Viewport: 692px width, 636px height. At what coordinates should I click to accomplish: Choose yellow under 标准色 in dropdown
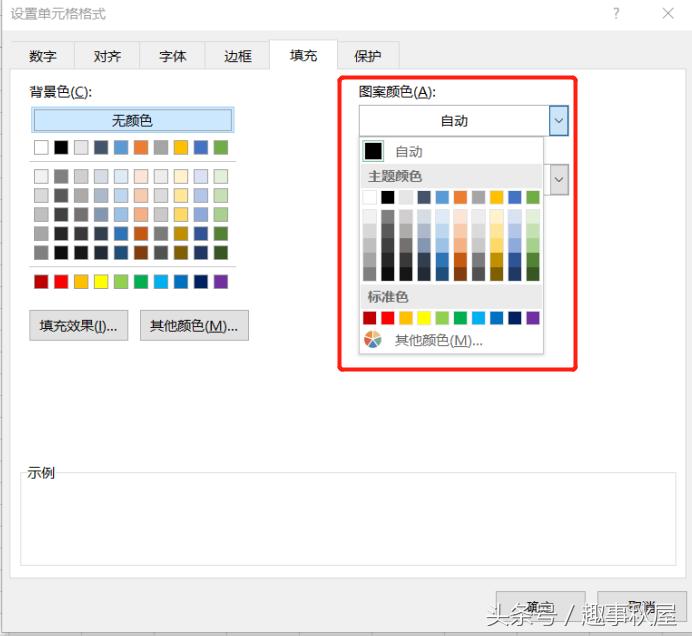click(x=424, y=318)
